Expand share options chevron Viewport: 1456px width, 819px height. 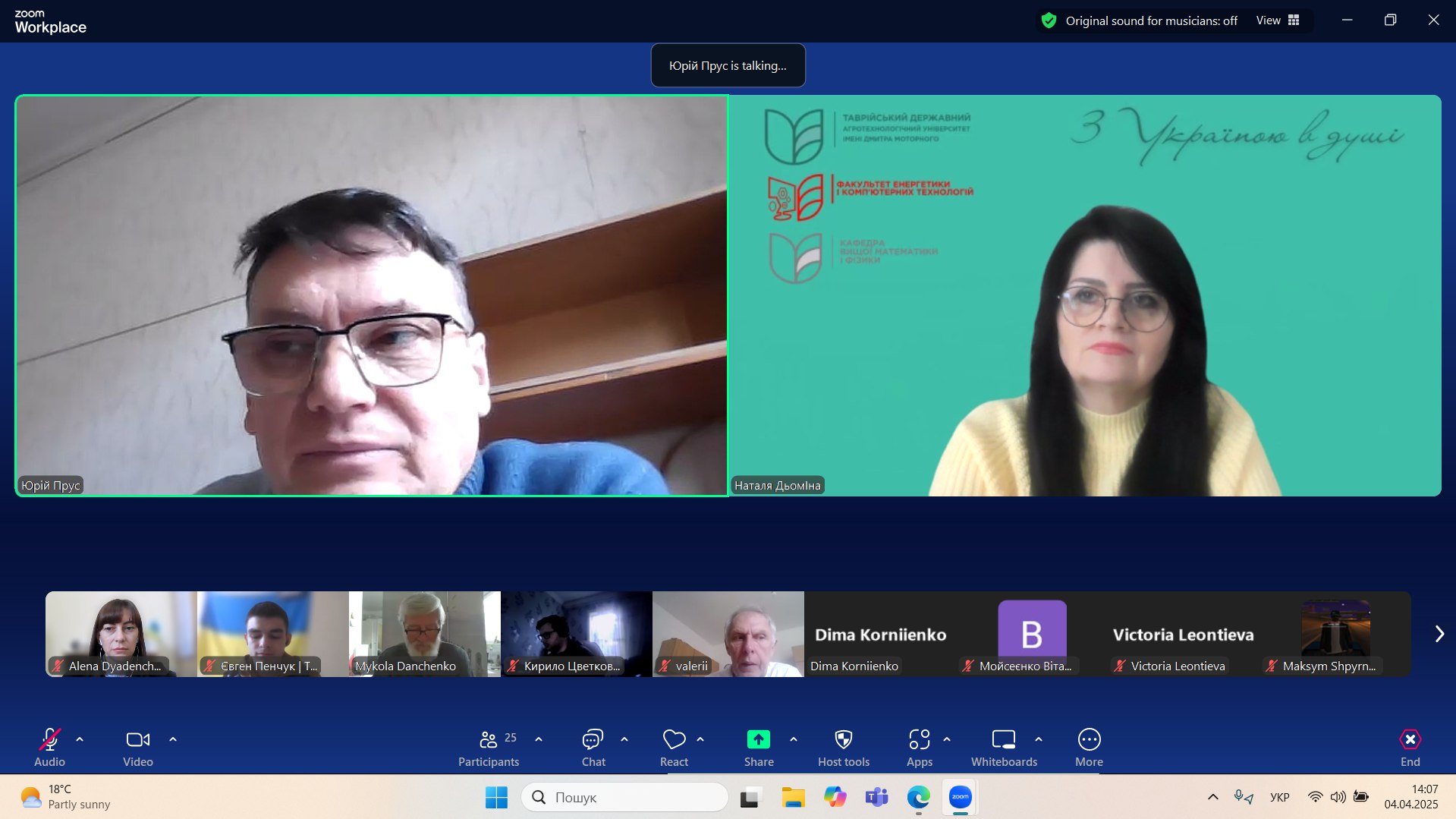click(794, 739)
